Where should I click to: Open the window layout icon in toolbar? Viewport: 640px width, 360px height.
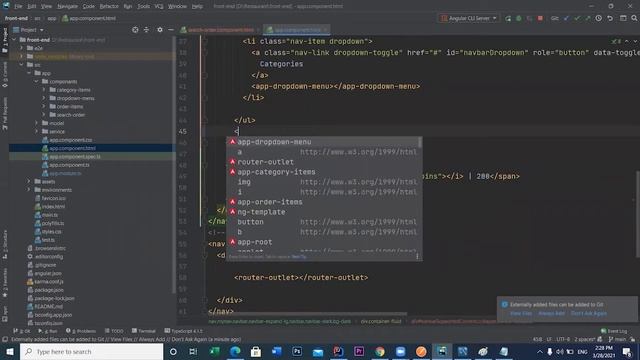pos(623,18)
